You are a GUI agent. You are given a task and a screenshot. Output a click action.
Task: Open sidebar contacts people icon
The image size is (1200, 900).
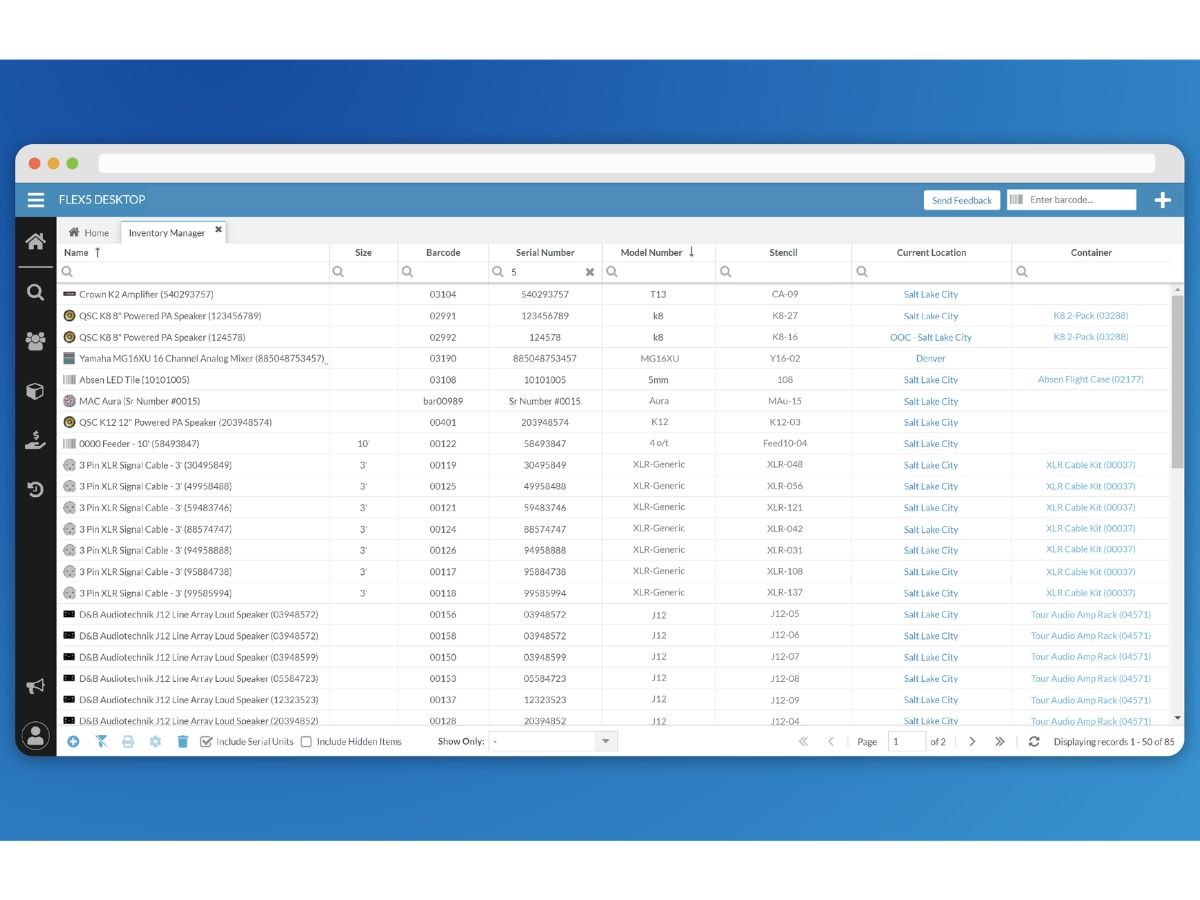[x=36, y=341]
